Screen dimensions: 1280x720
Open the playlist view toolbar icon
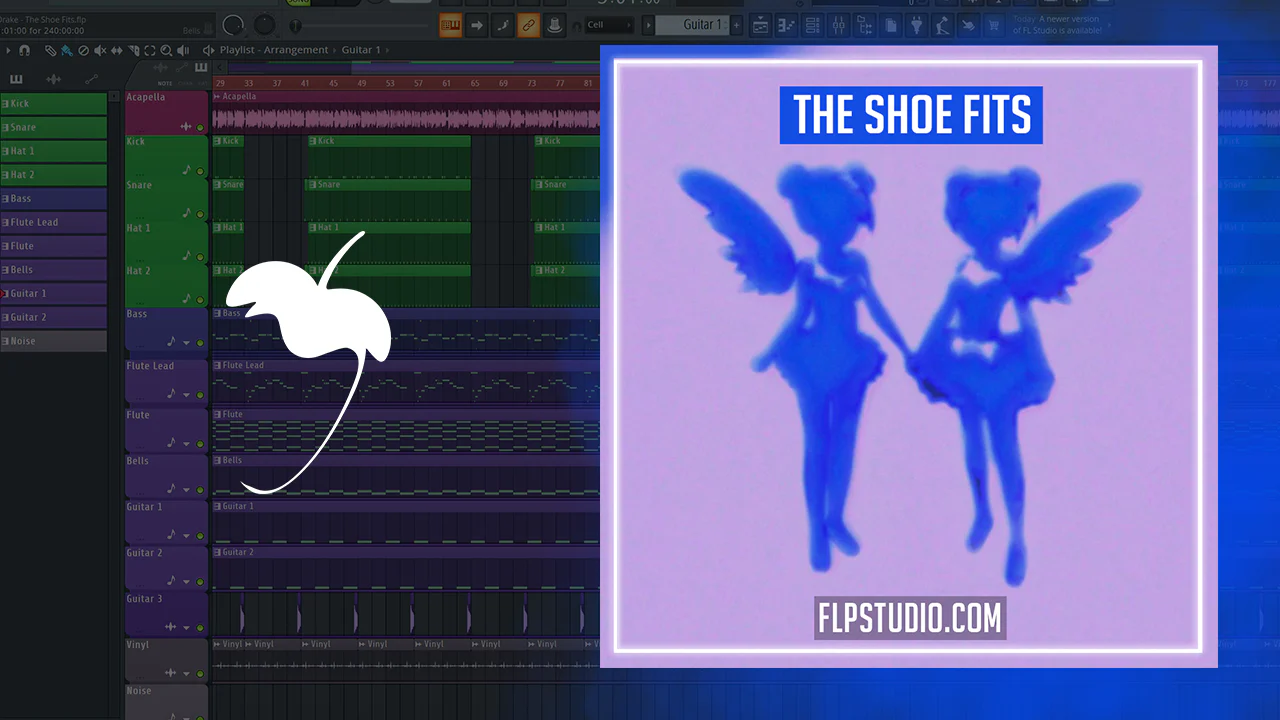(x=760, y=25)
